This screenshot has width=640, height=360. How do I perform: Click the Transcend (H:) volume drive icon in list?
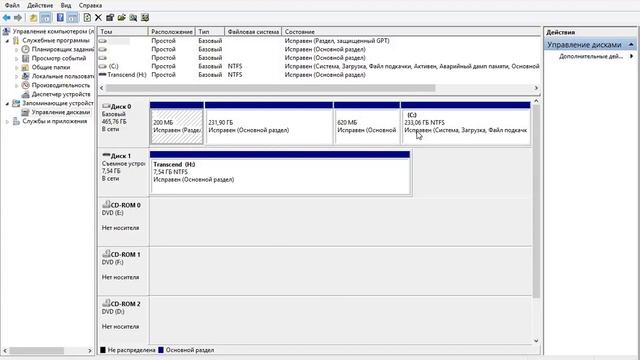pos(102,75)
